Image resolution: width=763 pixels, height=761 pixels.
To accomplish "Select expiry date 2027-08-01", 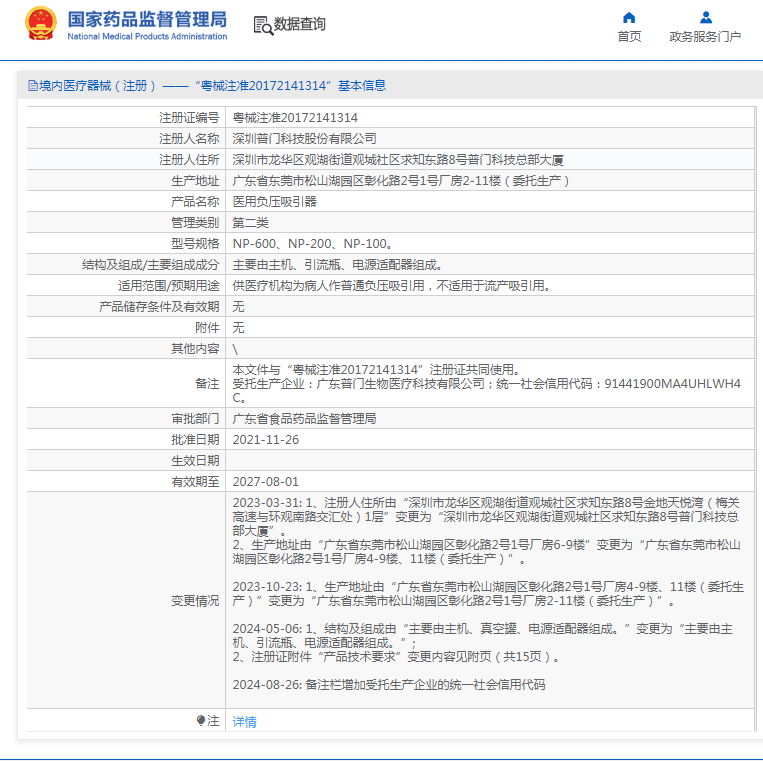I will pyautogui.click(x=266, y=482).
